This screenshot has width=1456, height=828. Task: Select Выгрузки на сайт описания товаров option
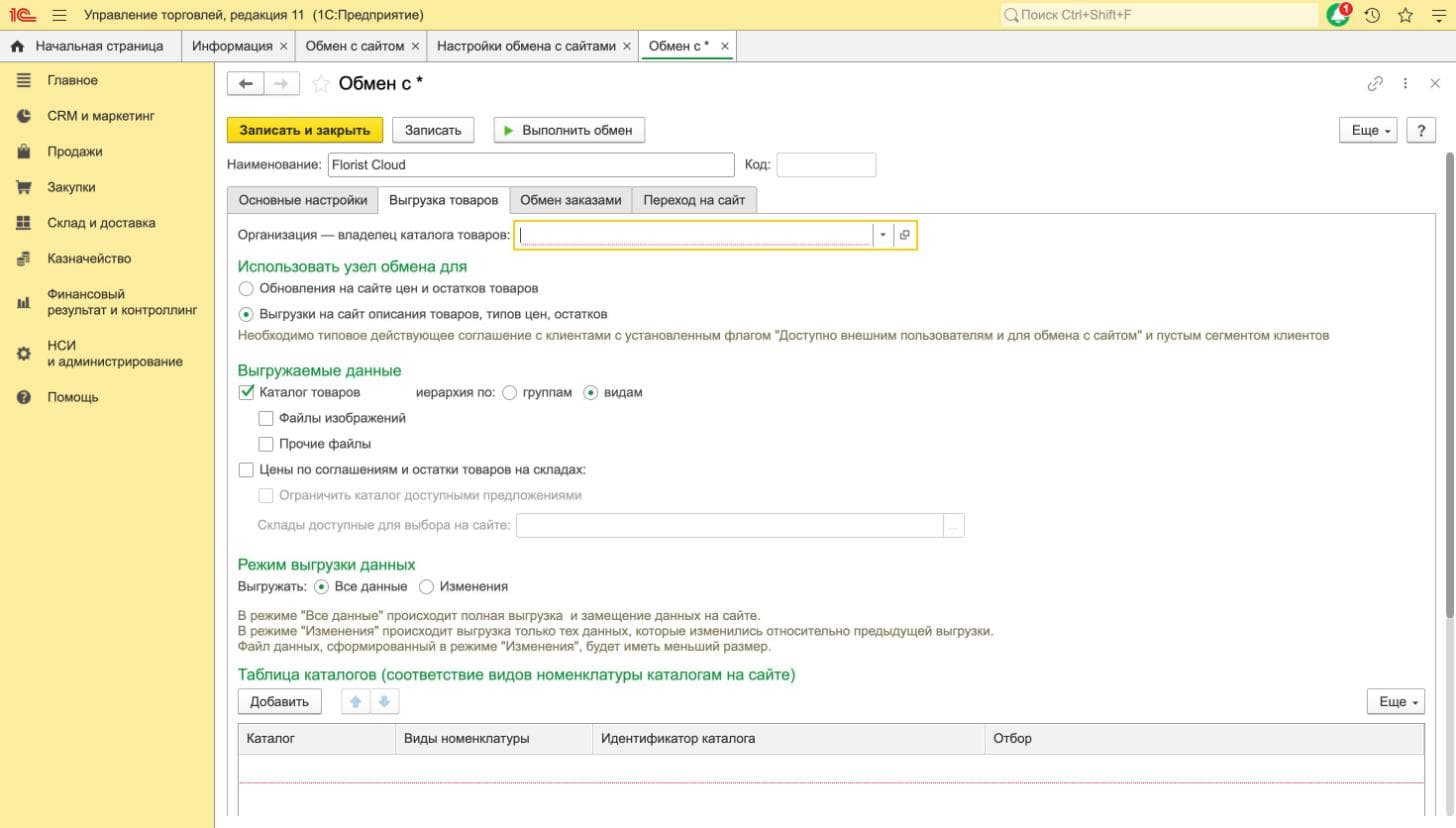[246, 314]
